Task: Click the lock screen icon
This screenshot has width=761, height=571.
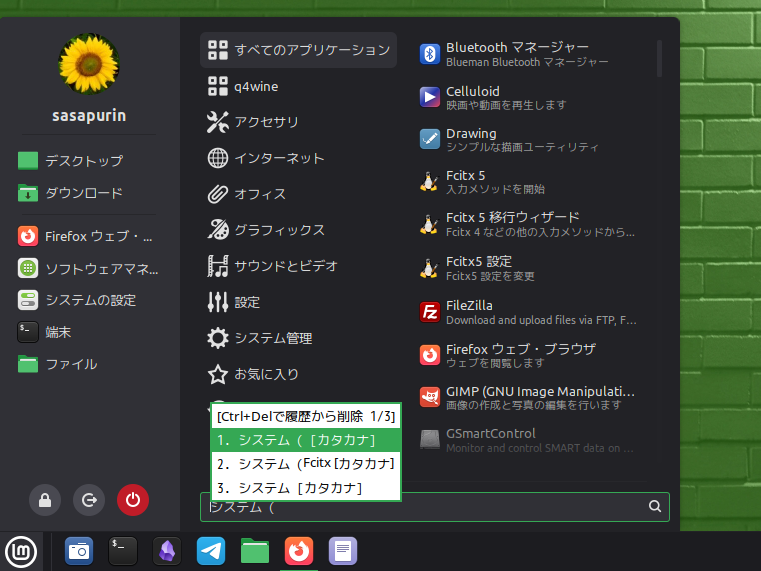Action: pos(44,501)
